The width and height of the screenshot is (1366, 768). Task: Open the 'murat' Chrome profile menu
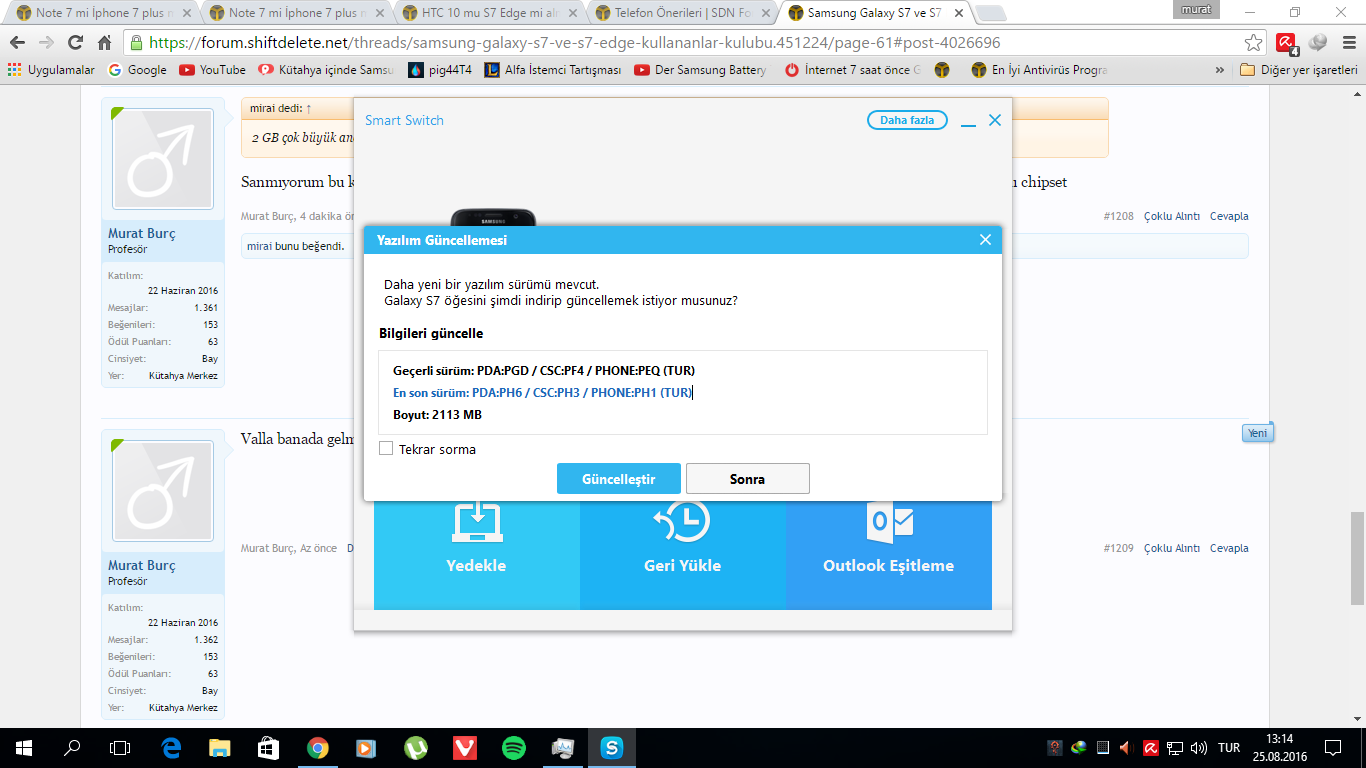[1196, 9]
